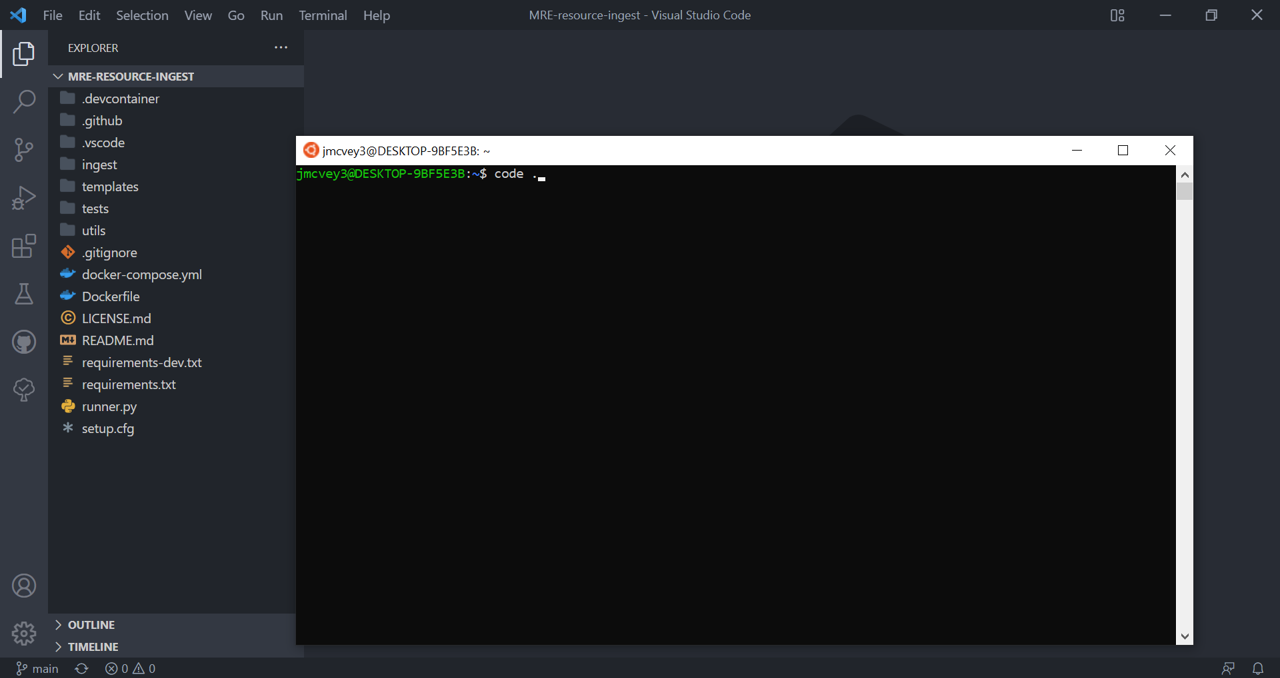Click the notifications bell in status bar
The width and height of the screenshot is (1280, 678).
pyautogui.click(x=1258, y=668)
